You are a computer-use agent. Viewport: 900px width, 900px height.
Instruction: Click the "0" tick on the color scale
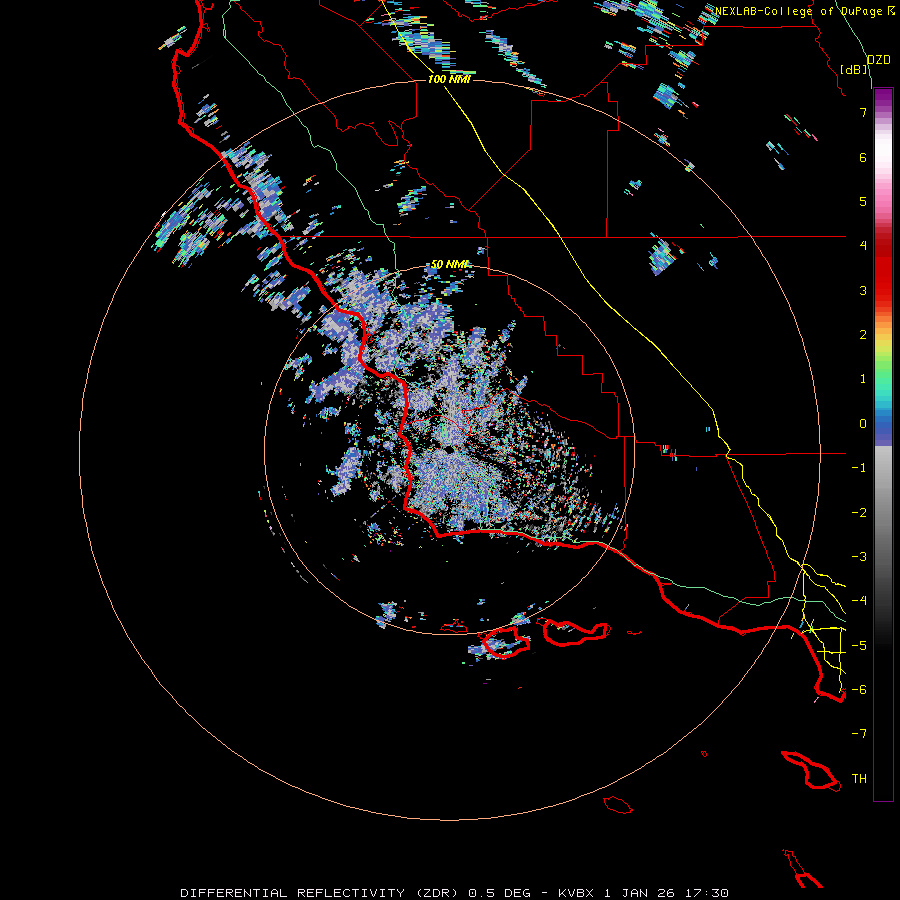863,424
